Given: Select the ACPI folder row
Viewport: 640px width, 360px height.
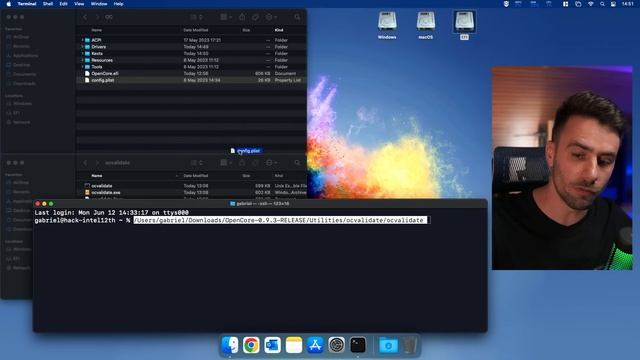Looking at the screenshot, I should [x=191, y=40].
